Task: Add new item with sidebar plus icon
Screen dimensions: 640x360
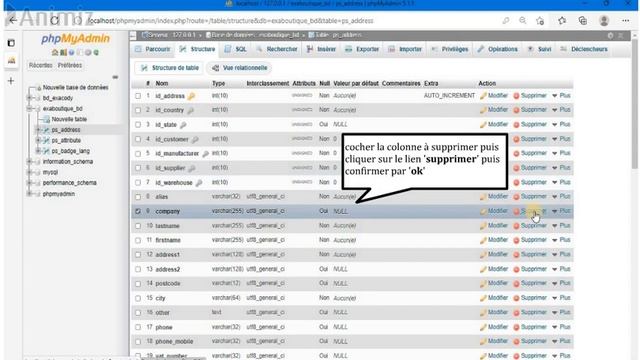Action: [x=11, y=81]
